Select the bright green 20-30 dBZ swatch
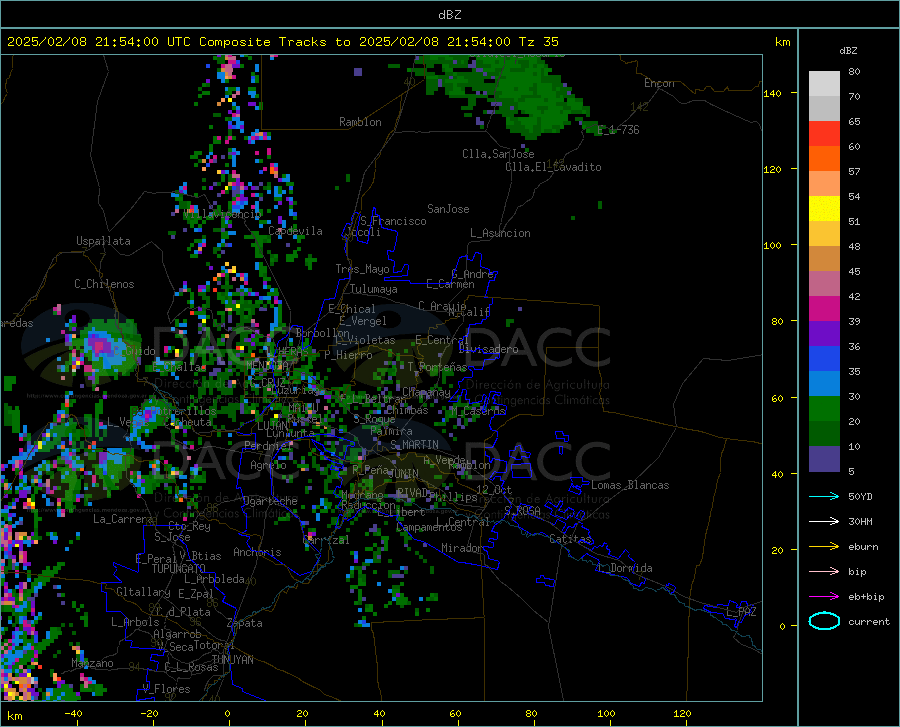The width and height of the screenshot is (900, 727). [824, 409]
